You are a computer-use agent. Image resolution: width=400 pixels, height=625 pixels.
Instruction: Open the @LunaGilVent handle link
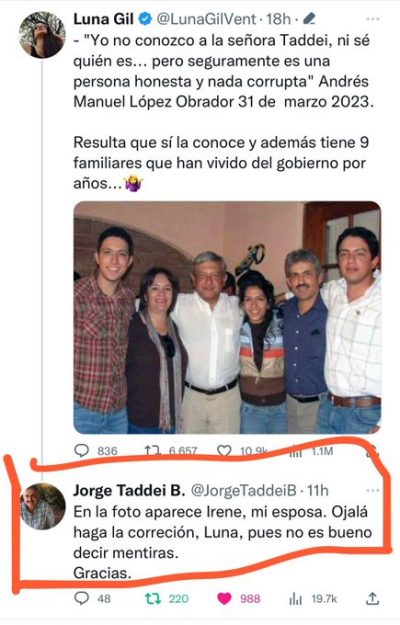(x=206, y=19)
